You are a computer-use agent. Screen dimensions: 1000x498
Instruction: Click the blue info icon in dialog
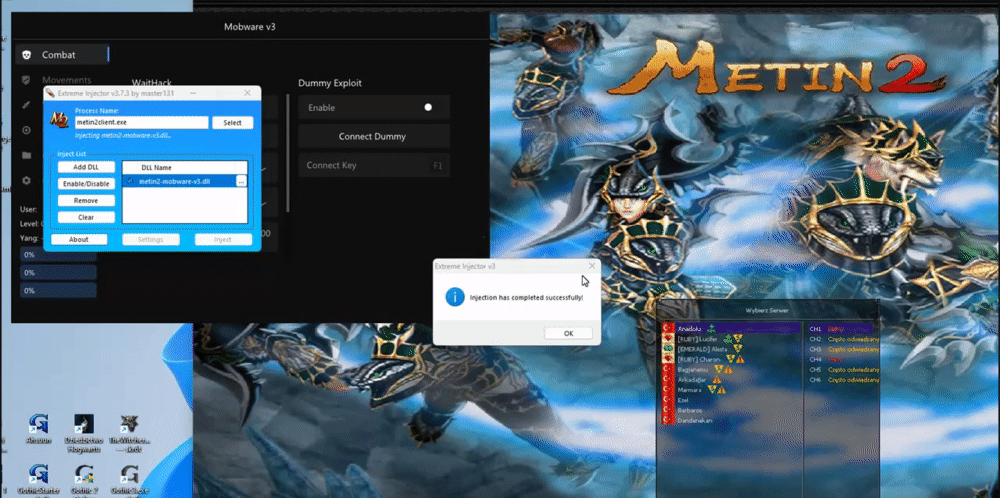click(x=455, y=297)
